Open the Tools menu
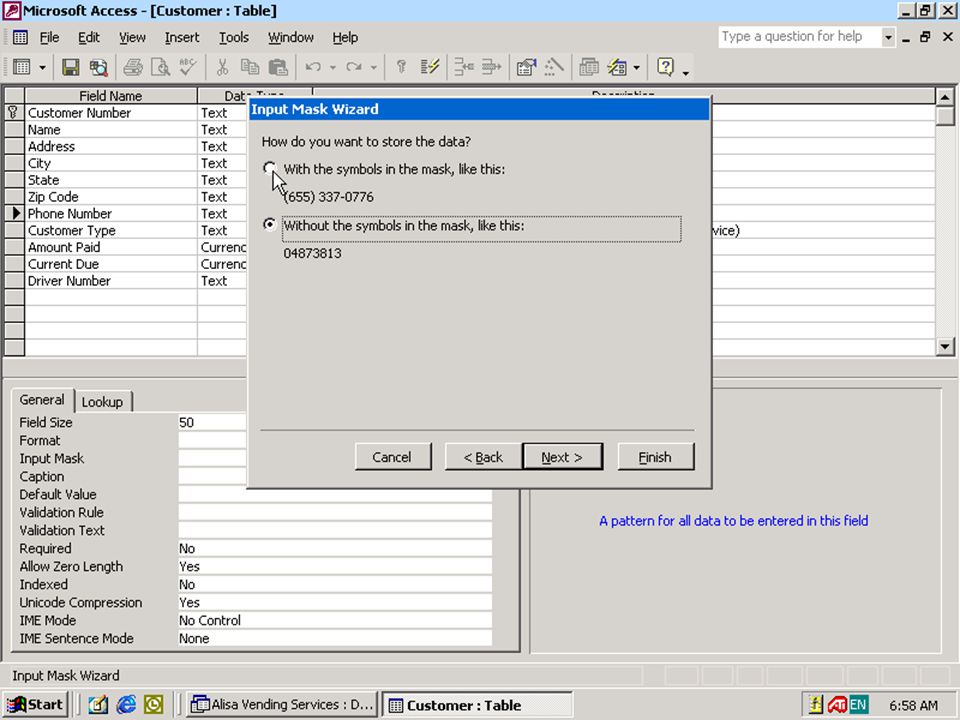The image size is (960, 720). click(234, 37)
